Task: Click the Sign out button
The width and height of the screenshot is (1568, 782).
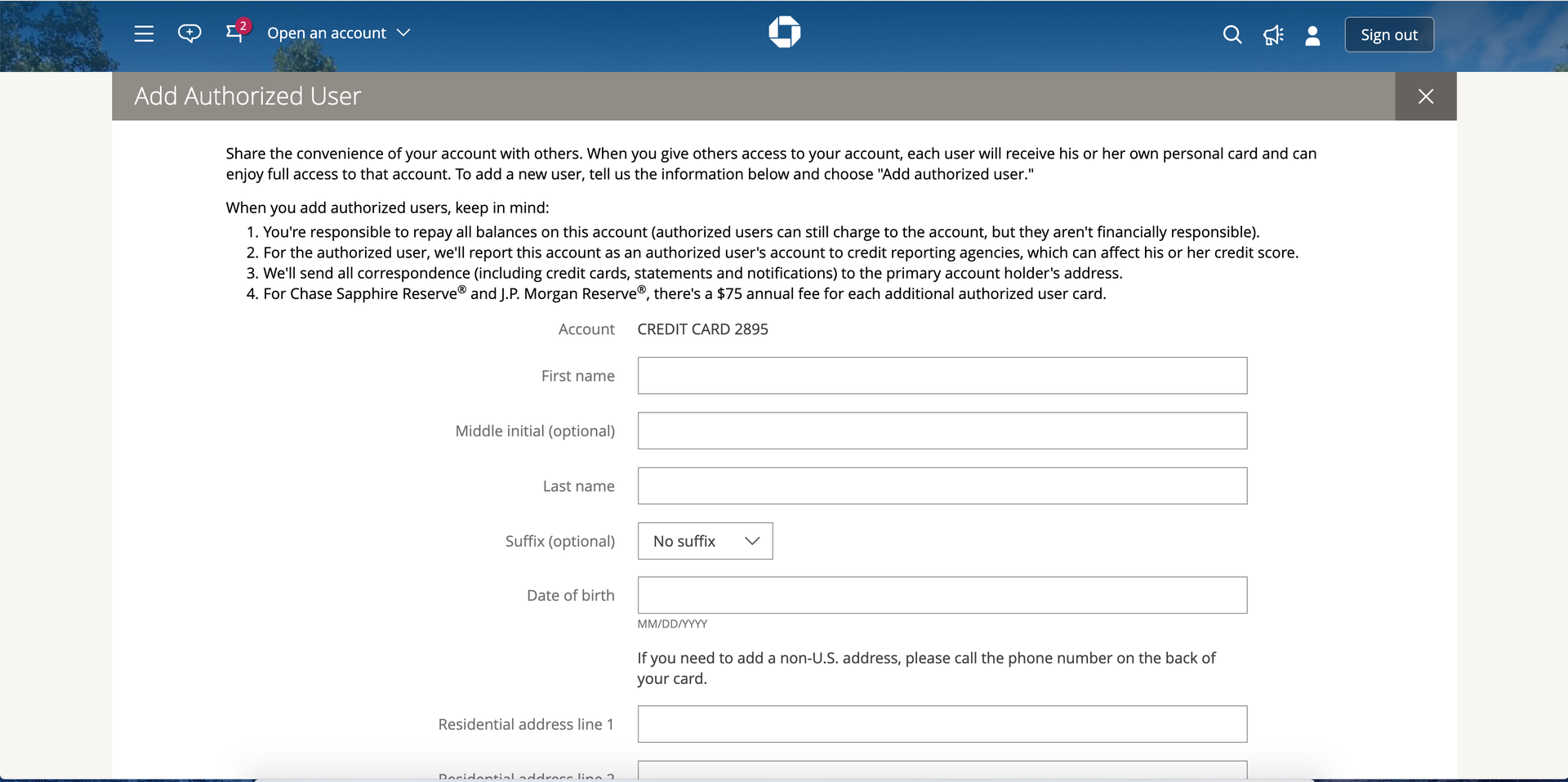Action: tap(1388, 34)
